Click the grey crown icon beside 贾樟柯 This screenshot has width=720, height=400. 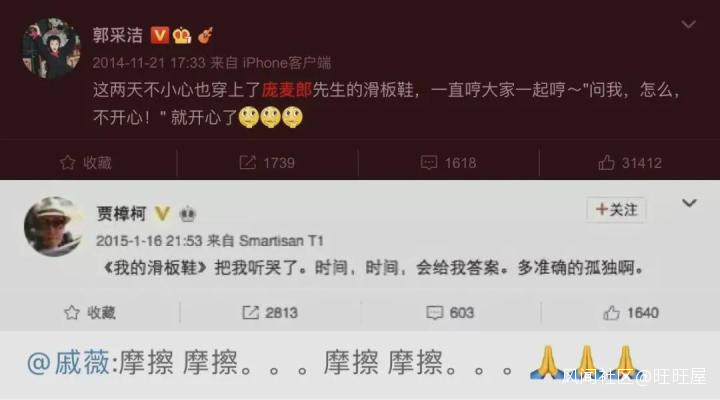point(187,214)
